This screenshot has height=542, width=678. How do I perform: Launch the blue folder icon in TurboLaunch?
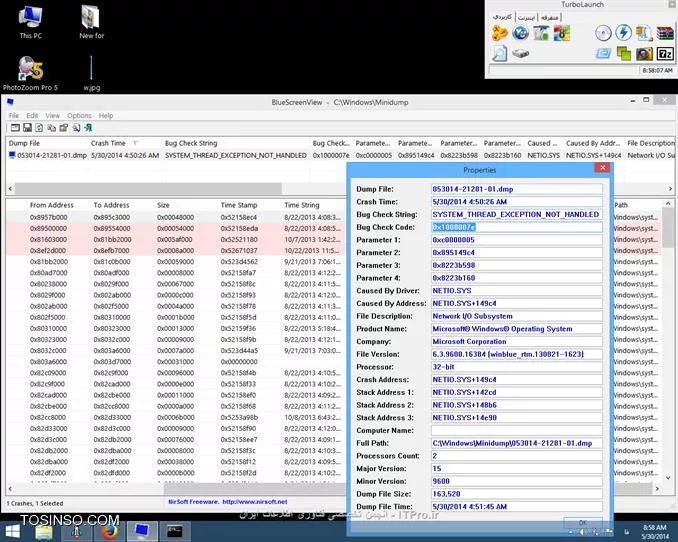click(x=603, y=54)
